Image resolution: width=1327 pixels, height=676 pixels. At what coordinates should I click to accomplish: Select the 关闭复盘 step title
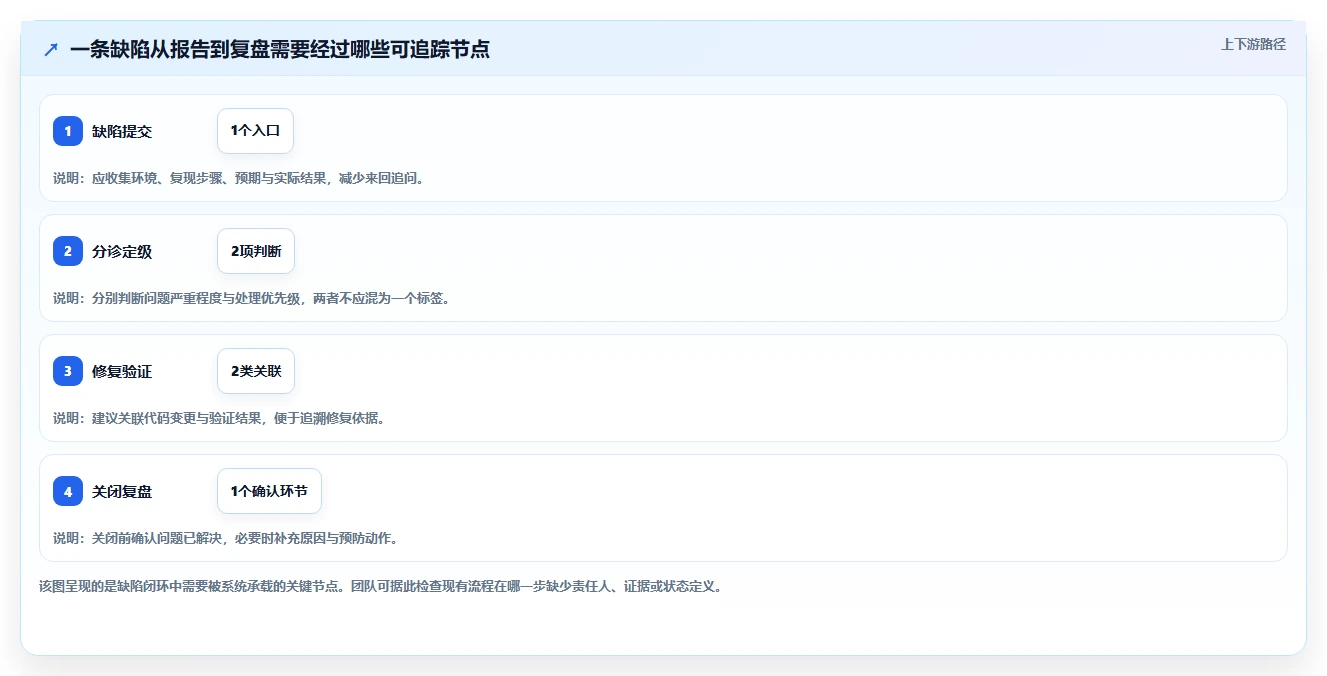pyautogui.click(x=122, y=491)
